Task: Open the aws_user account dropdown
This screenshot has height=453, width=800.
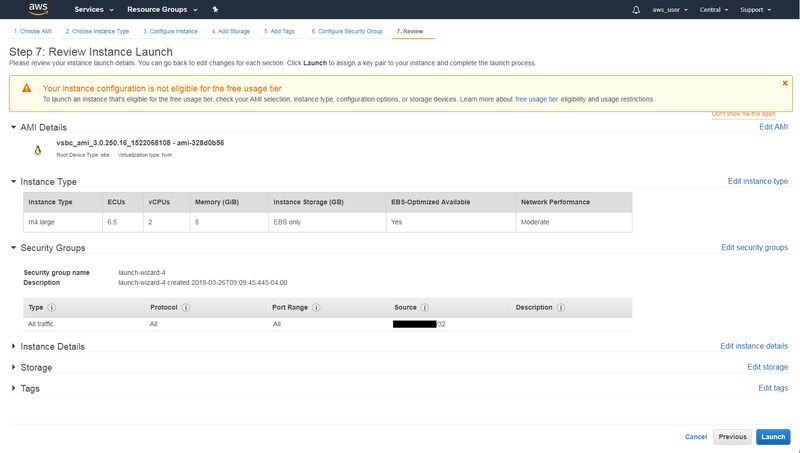Action: click(670, 10)
